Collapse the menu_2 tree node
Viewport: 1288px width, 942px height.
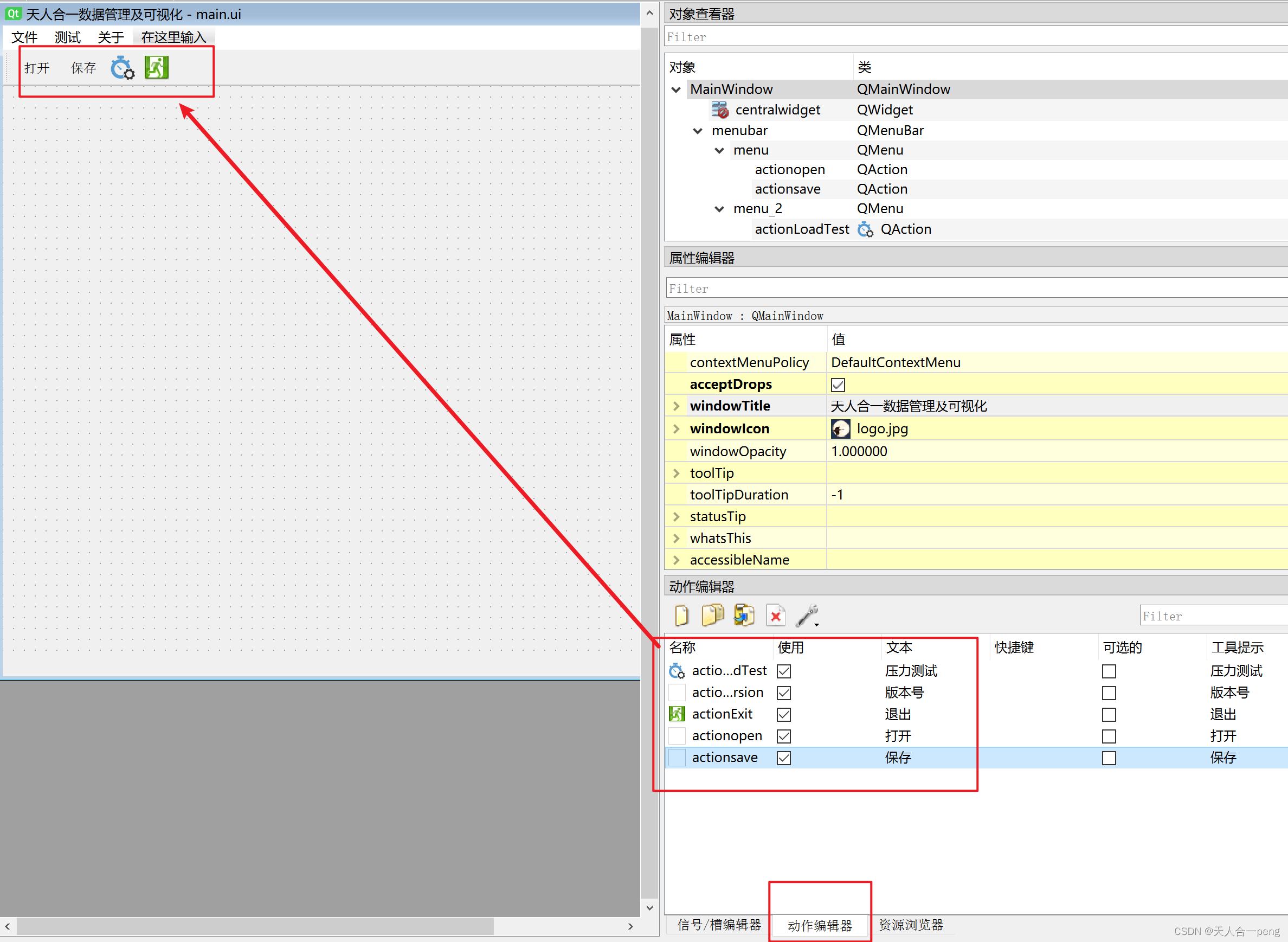pos(719,209)
